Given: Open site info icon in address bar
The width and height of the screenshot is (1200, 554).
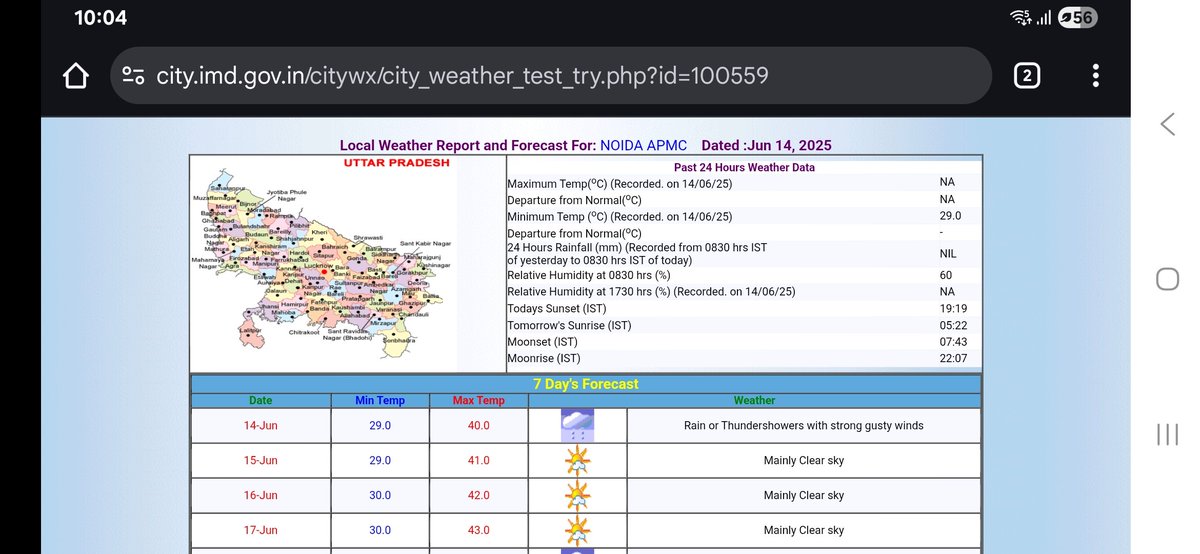Looking at the screenshot, I should pos(134,76).
